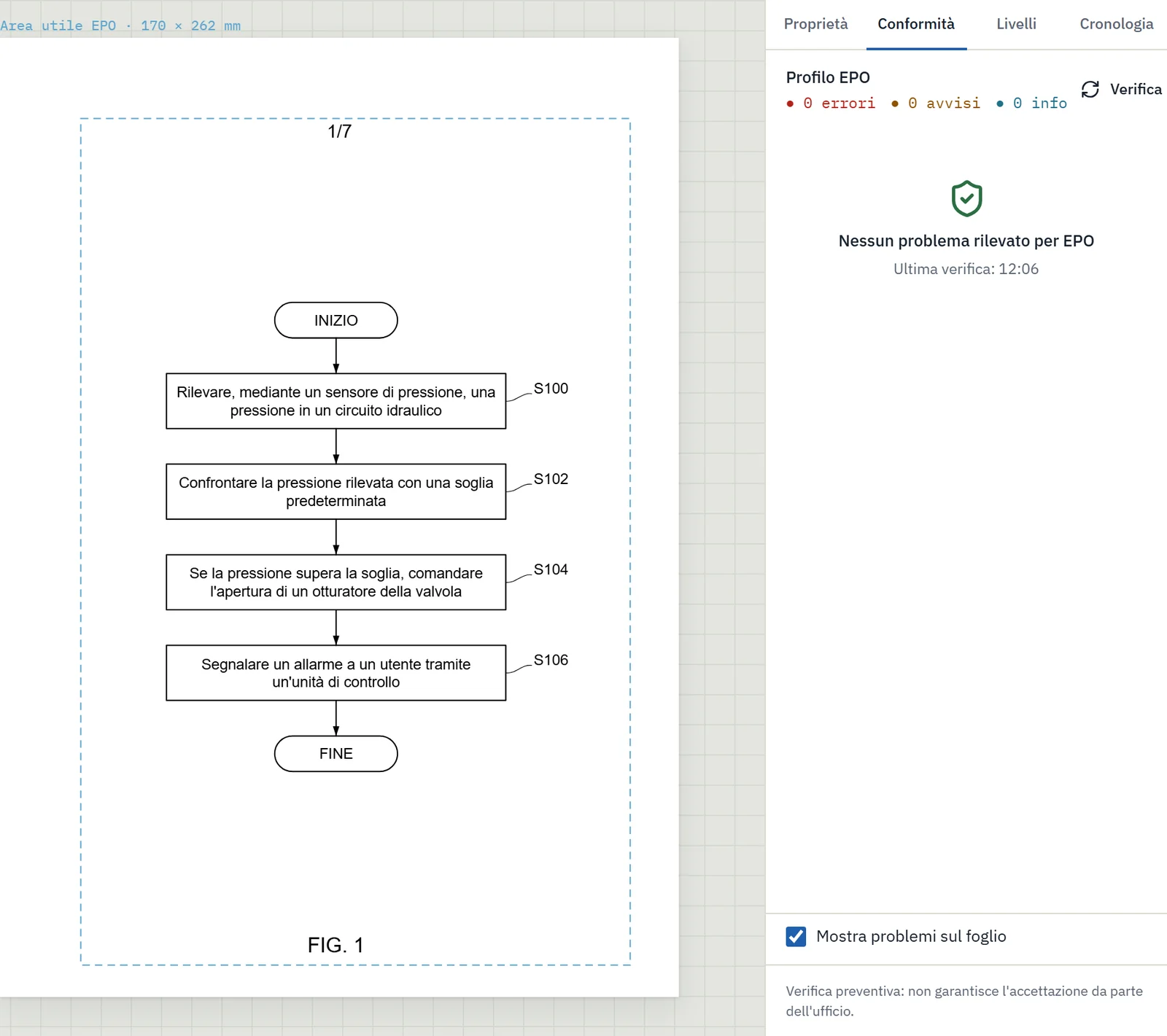The width and height of the screenshot is (1167, 1036).
Task: Select the Conformità tab
Action: pos(916,24)
